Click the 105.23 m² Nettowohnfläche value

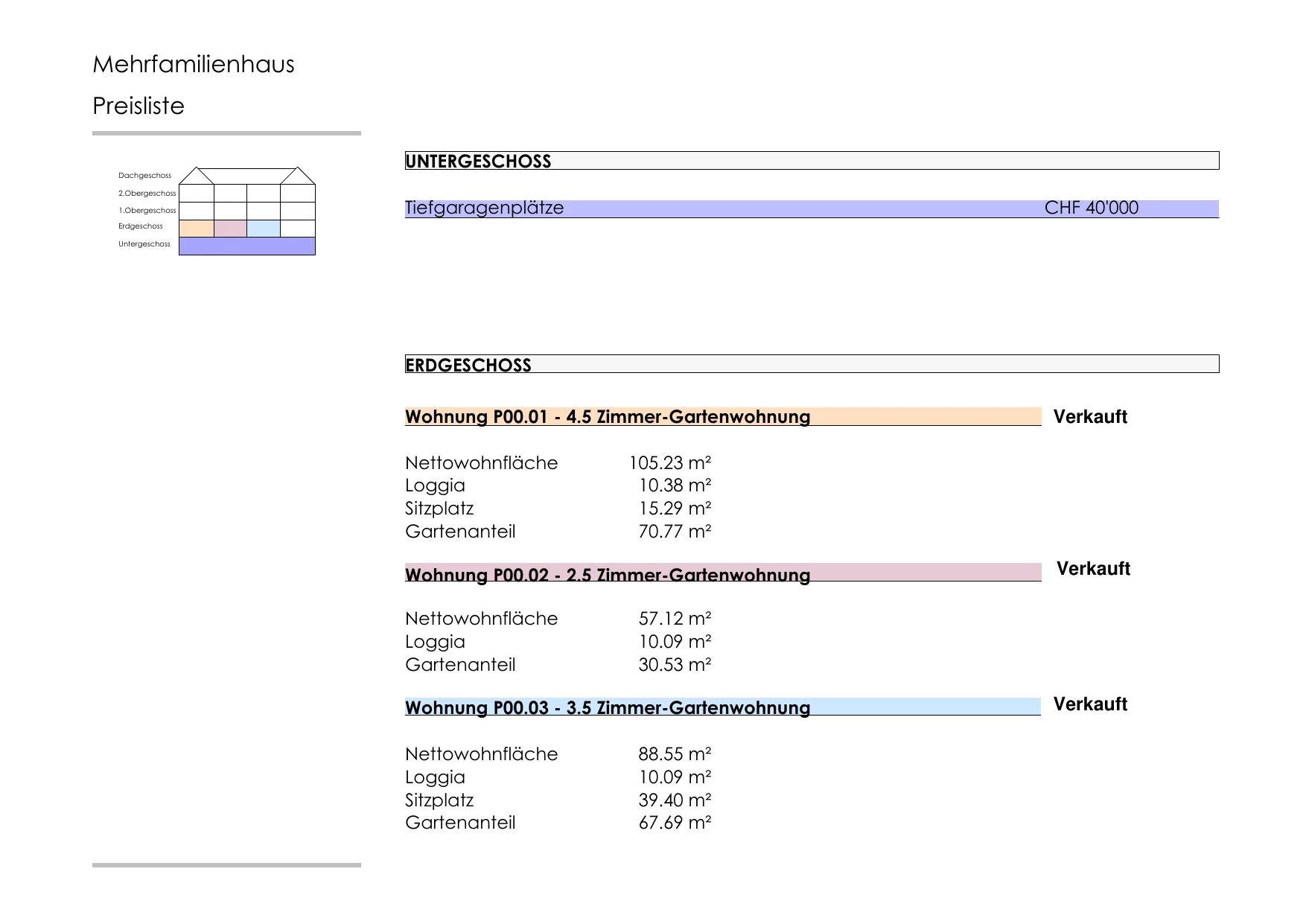tap(670, 463)
